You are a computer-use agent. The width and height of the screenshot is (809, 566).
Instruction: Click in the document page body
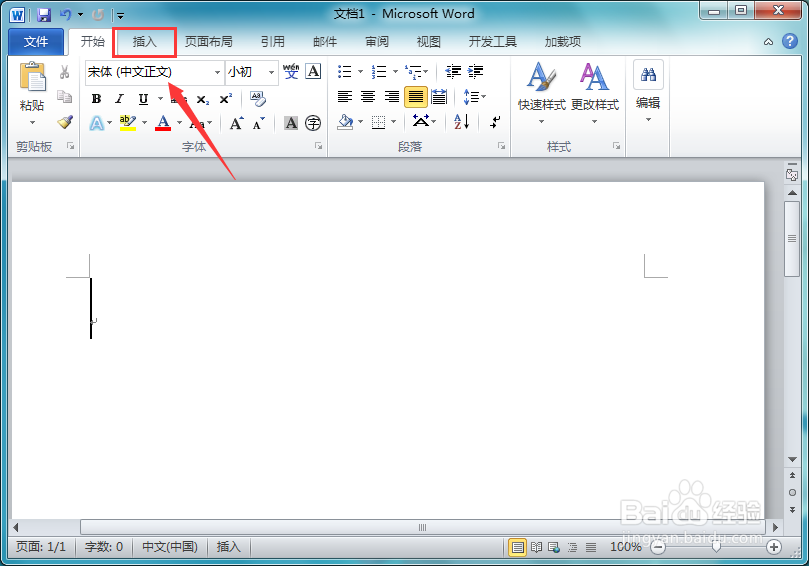click(387, 350)
